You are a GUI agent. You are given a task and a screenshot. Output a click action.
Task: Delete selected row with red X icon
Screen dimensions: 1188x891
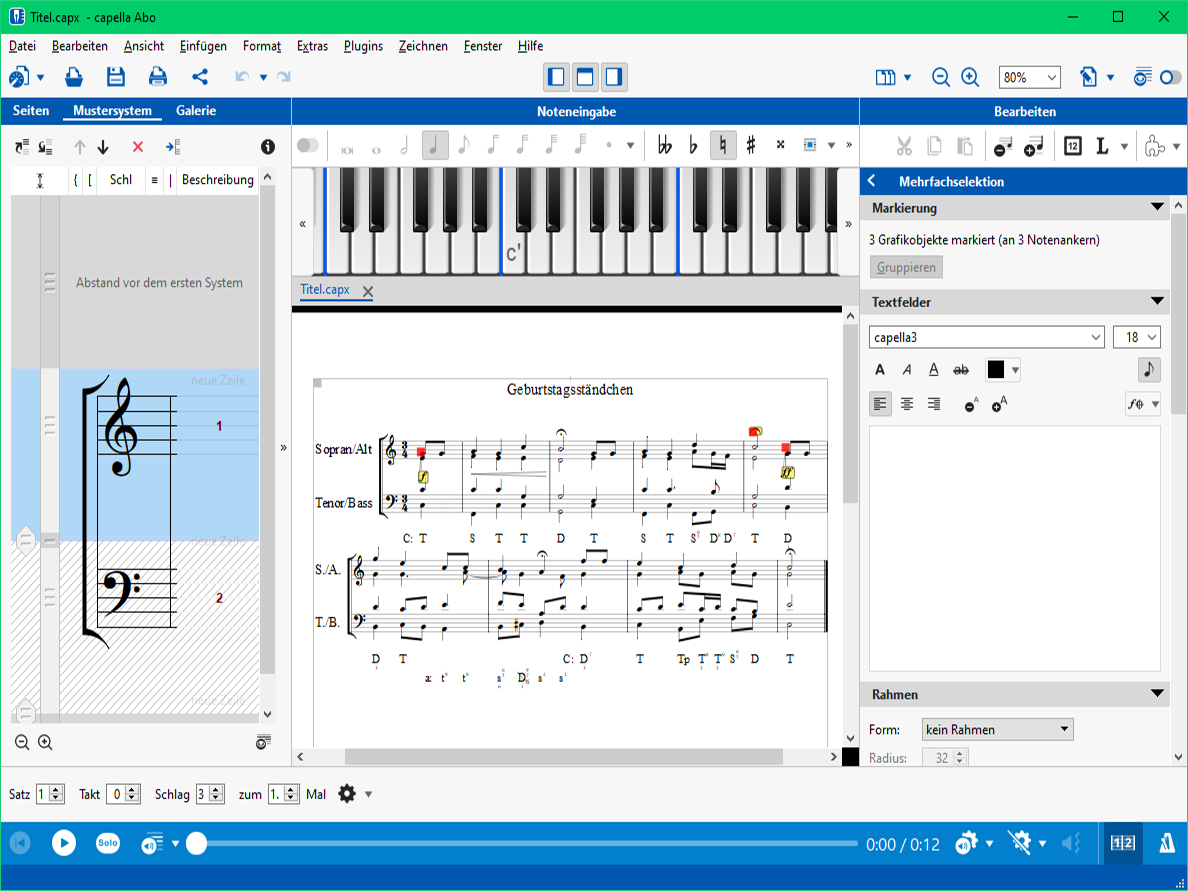coord(138,147)
